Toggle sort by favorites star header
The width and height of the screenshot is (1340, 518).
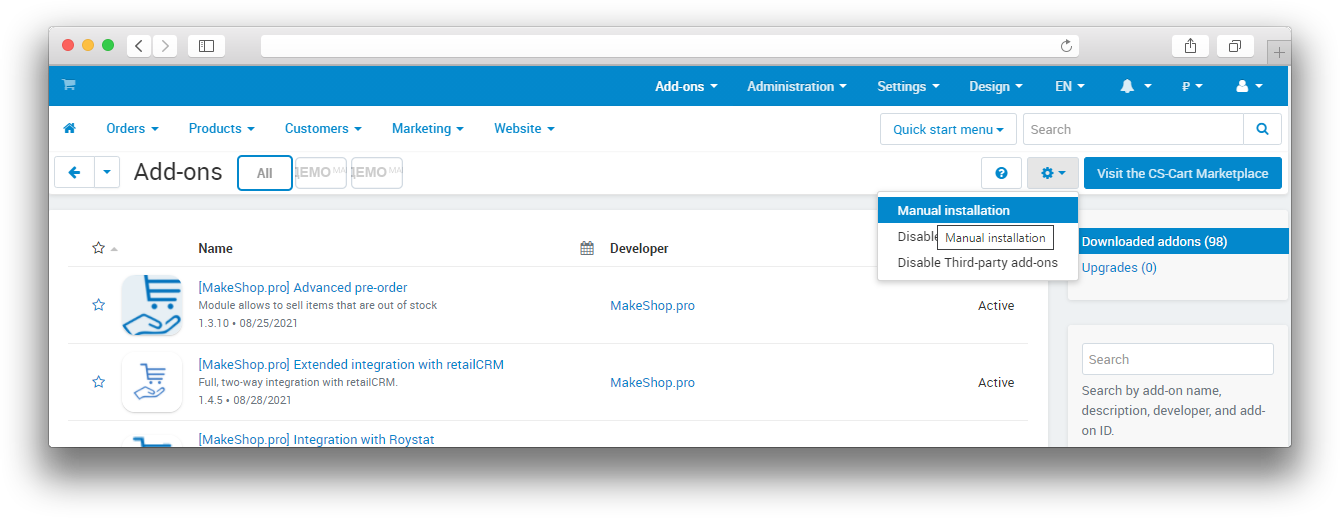tap(99, 248)
